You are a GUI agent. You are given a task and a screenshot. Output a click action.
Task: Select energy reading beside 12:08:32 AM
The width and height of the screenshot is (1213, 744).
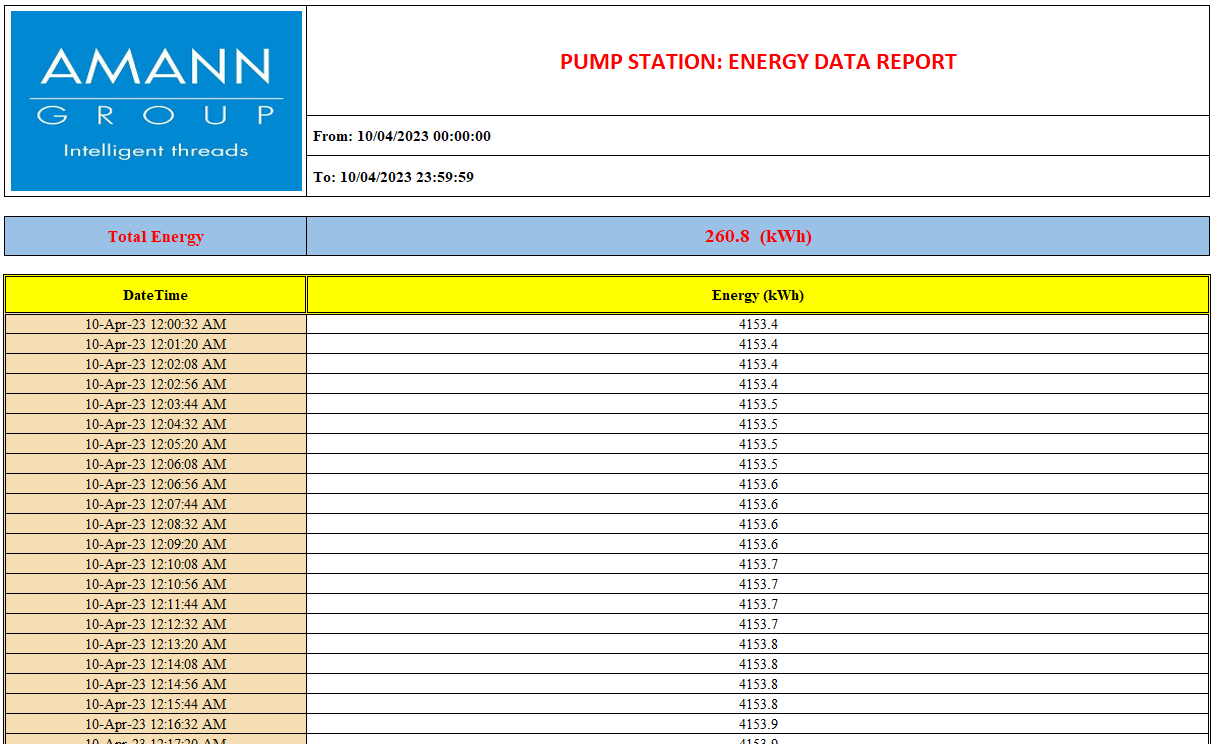point(757,524)
